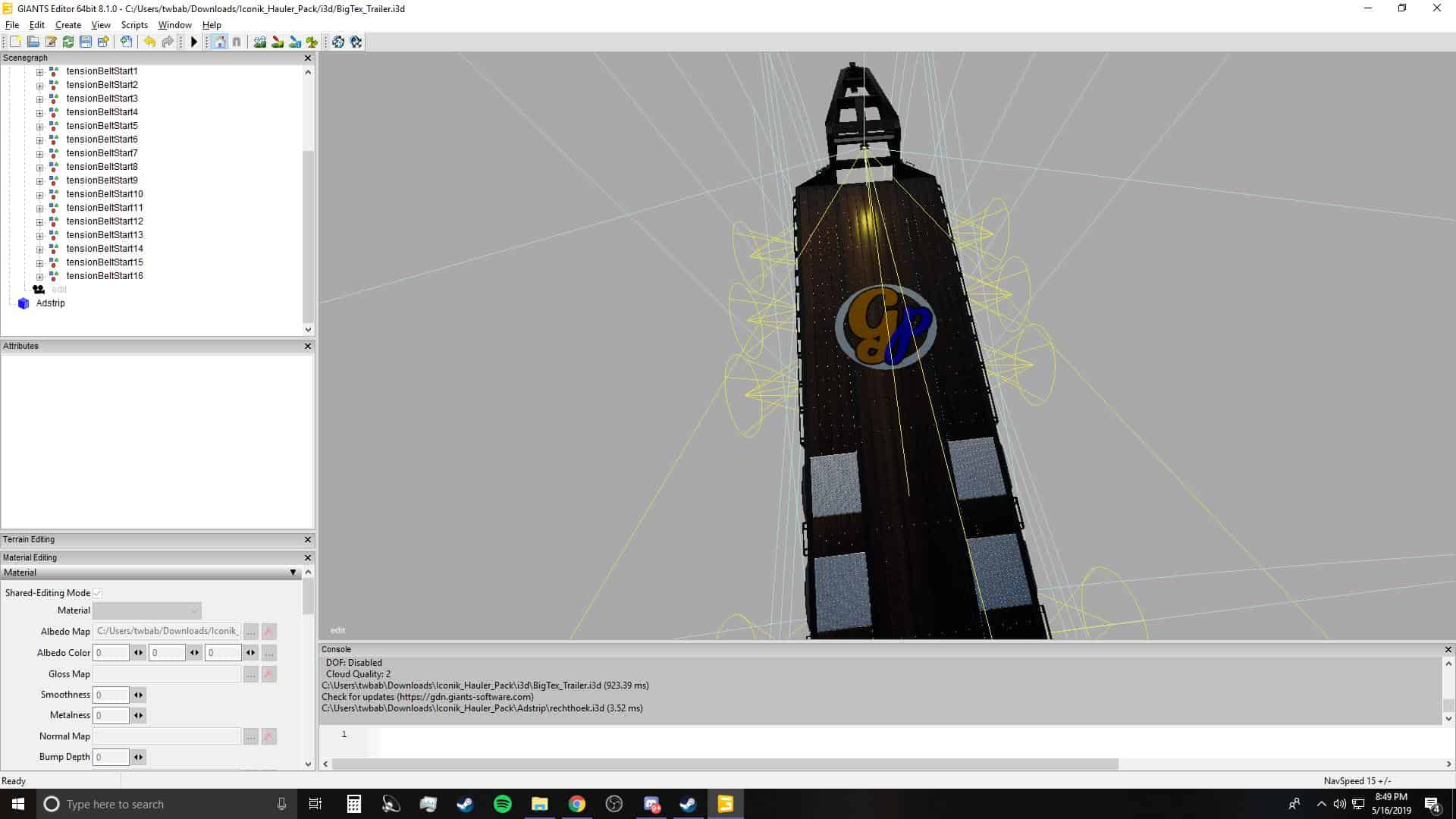
Task: Click the New document toolbar icon
Action: click(15, 42)
